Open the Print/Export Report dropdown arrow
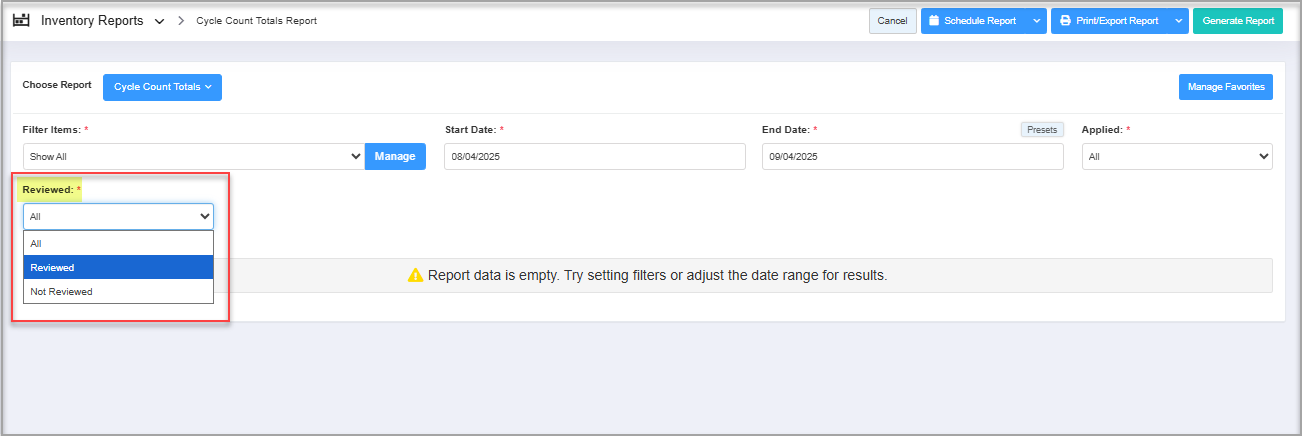The height and width of the screenshot is (436, 1302). pyautogui.click(x=1179, y=21)
